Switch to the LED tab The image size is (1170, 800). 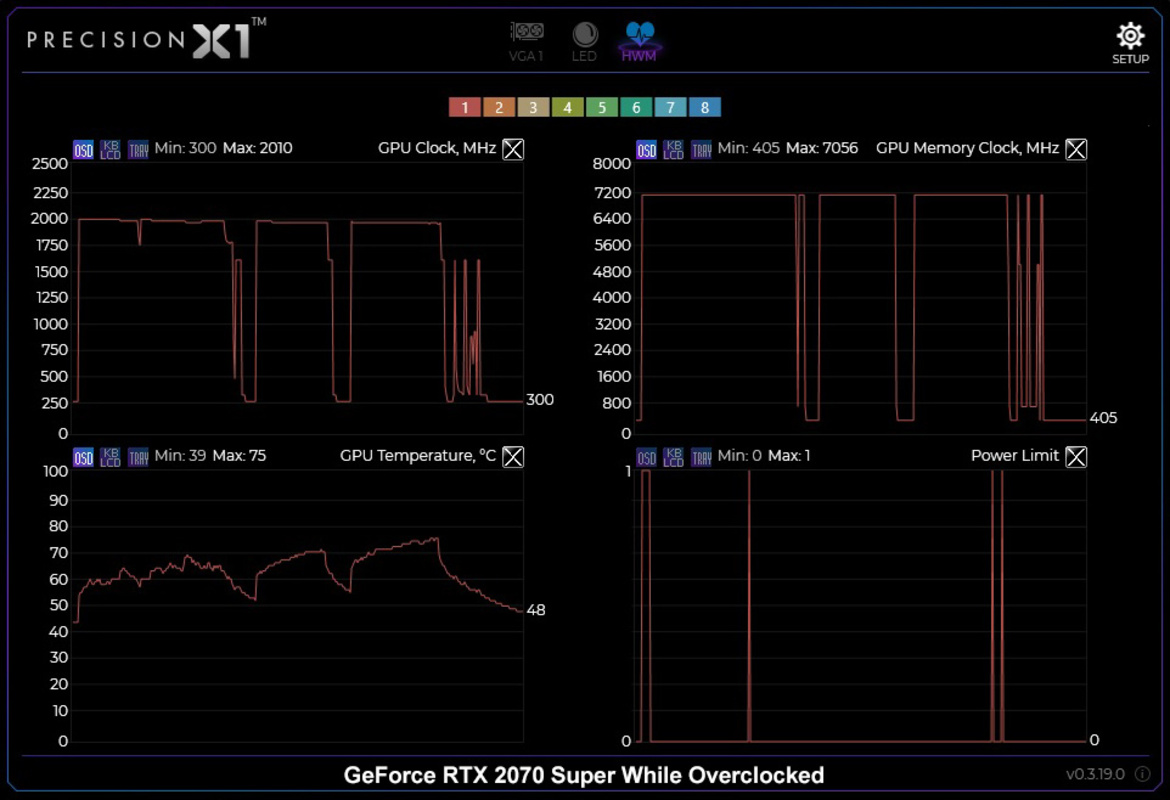[x=584, y=41]
